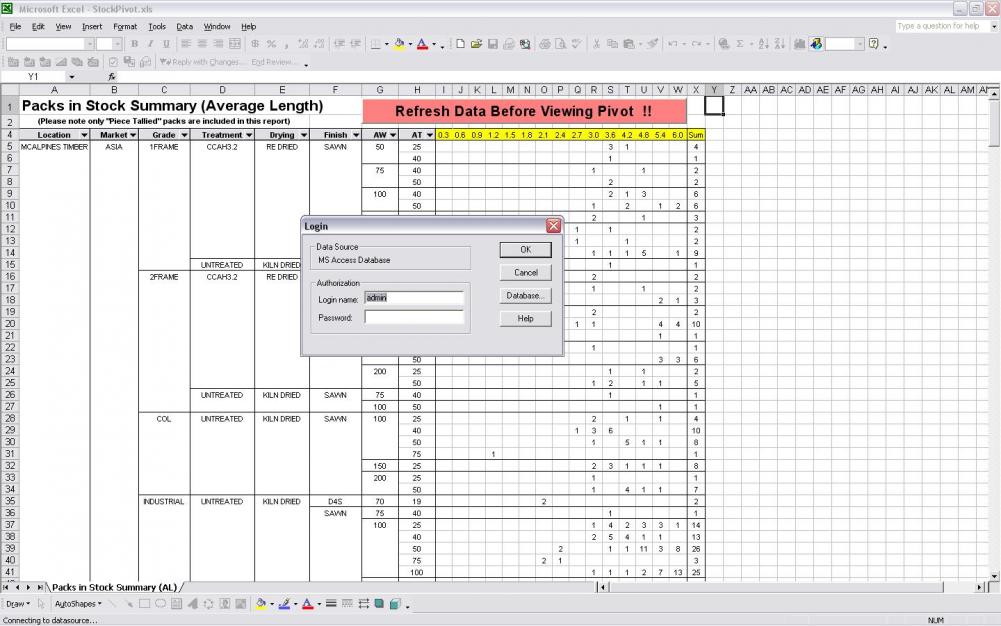Click the Fill Color bucket on Formatting toolbar
Viewport: 1001px width, 626px height.
398,43
